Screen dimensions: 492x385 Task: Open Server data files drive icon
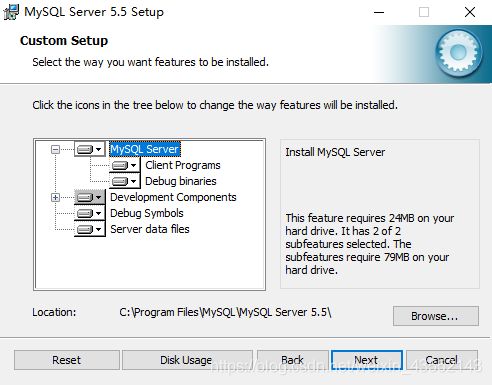pos(89,229)
